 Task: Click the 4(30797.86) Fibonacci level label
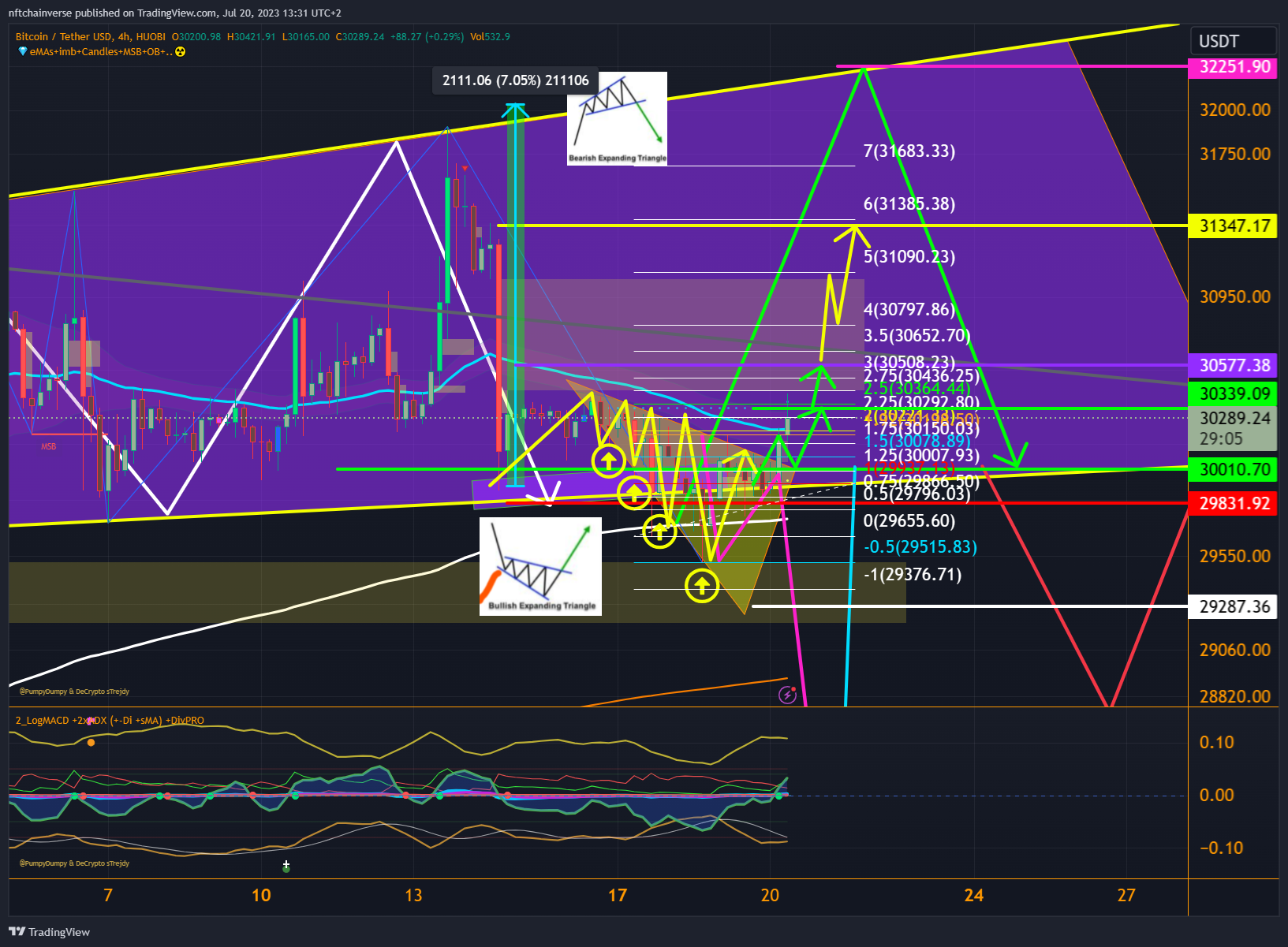909,310
